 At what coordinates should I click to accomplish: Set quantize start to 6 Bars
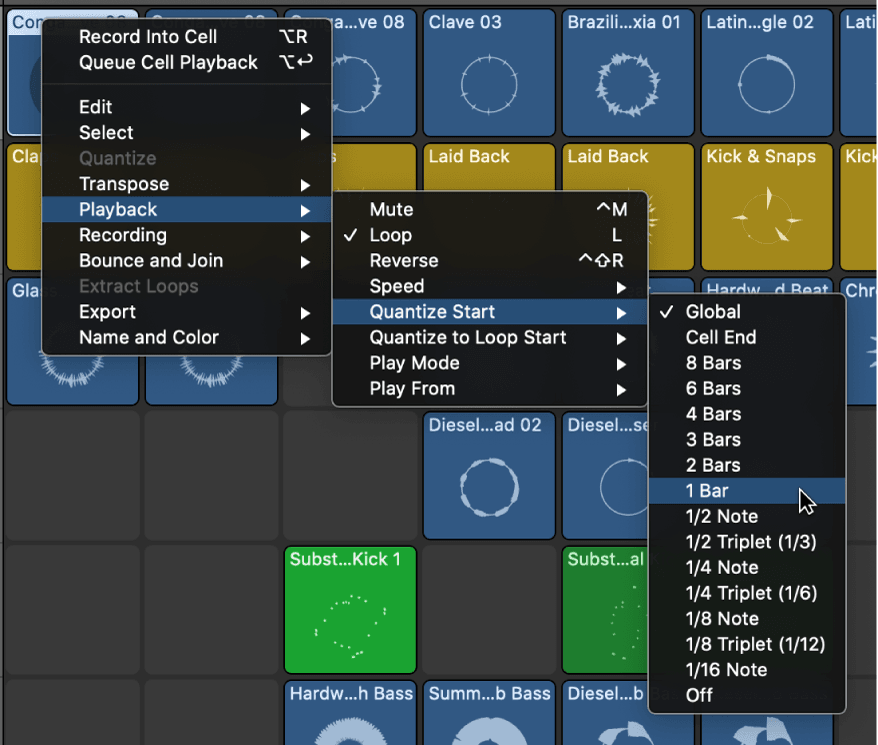tap(747, 388)
